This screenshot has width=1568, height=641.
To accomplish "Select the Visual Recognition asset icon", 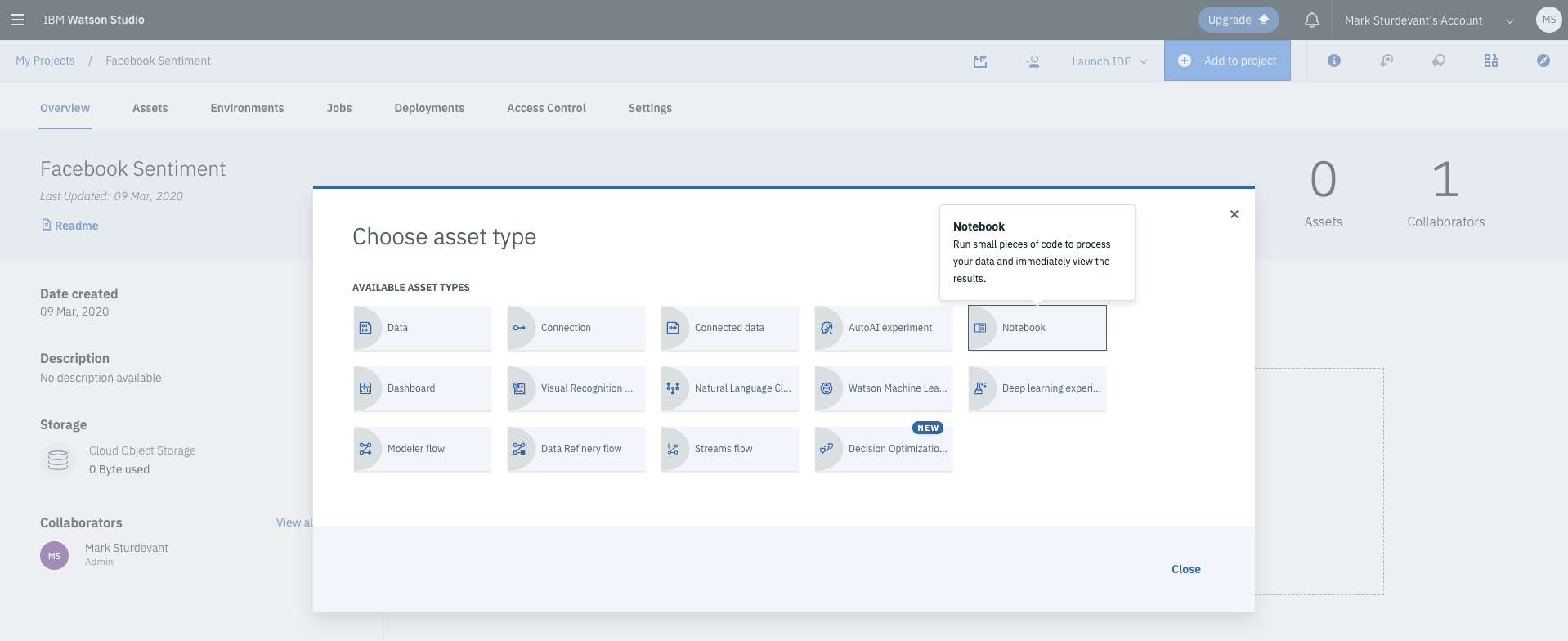I will pyautogui.click(x=519, y=388).
